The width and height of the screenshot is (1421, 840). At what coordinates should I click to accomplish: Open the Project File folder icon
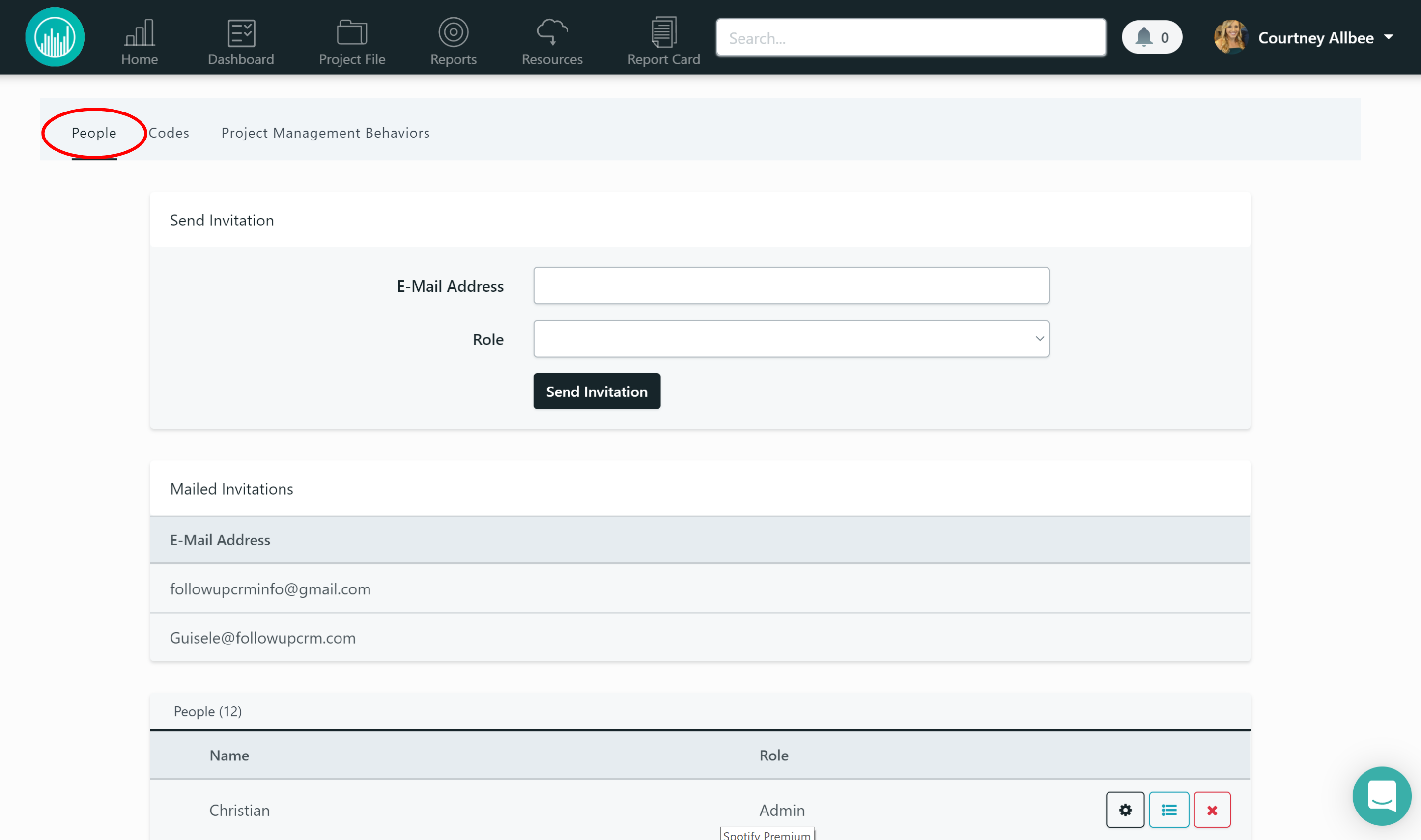tap(352, 32)
